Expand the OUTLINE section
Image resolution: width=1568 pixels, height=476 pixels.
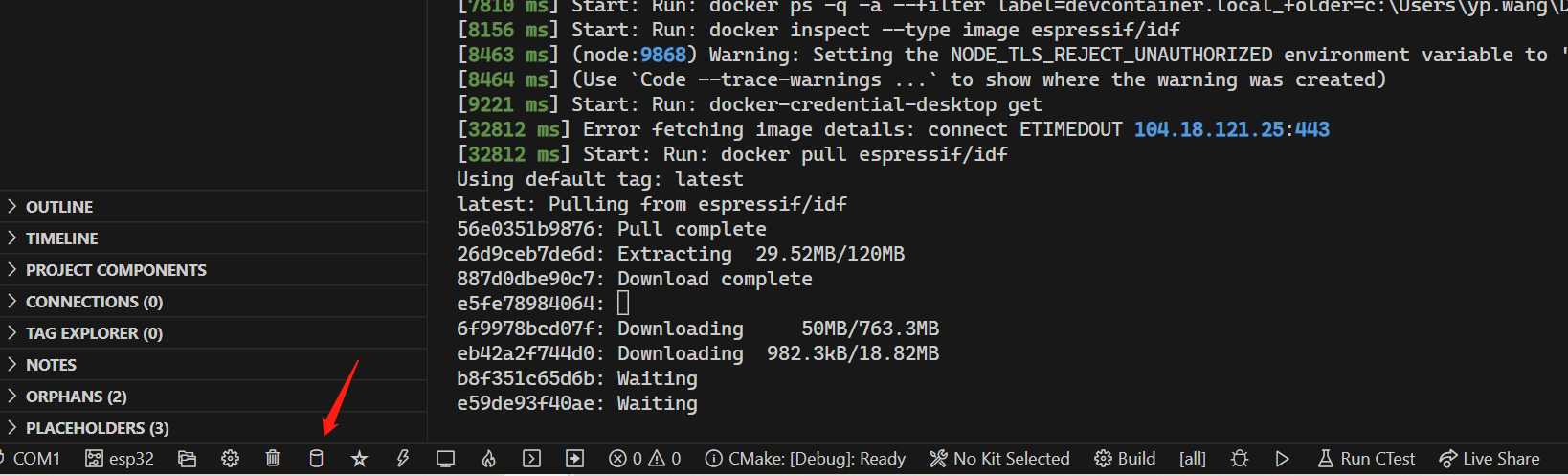point(59,207)
